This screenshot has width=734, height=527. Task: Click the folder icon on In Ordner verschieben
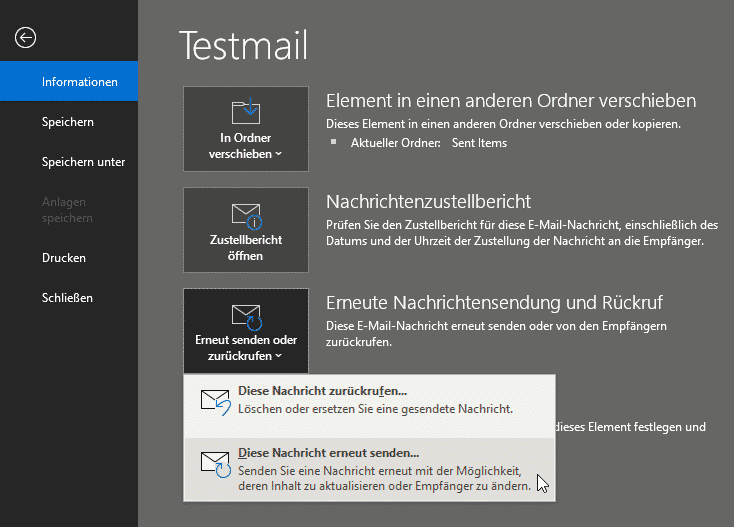pos(245,110)
